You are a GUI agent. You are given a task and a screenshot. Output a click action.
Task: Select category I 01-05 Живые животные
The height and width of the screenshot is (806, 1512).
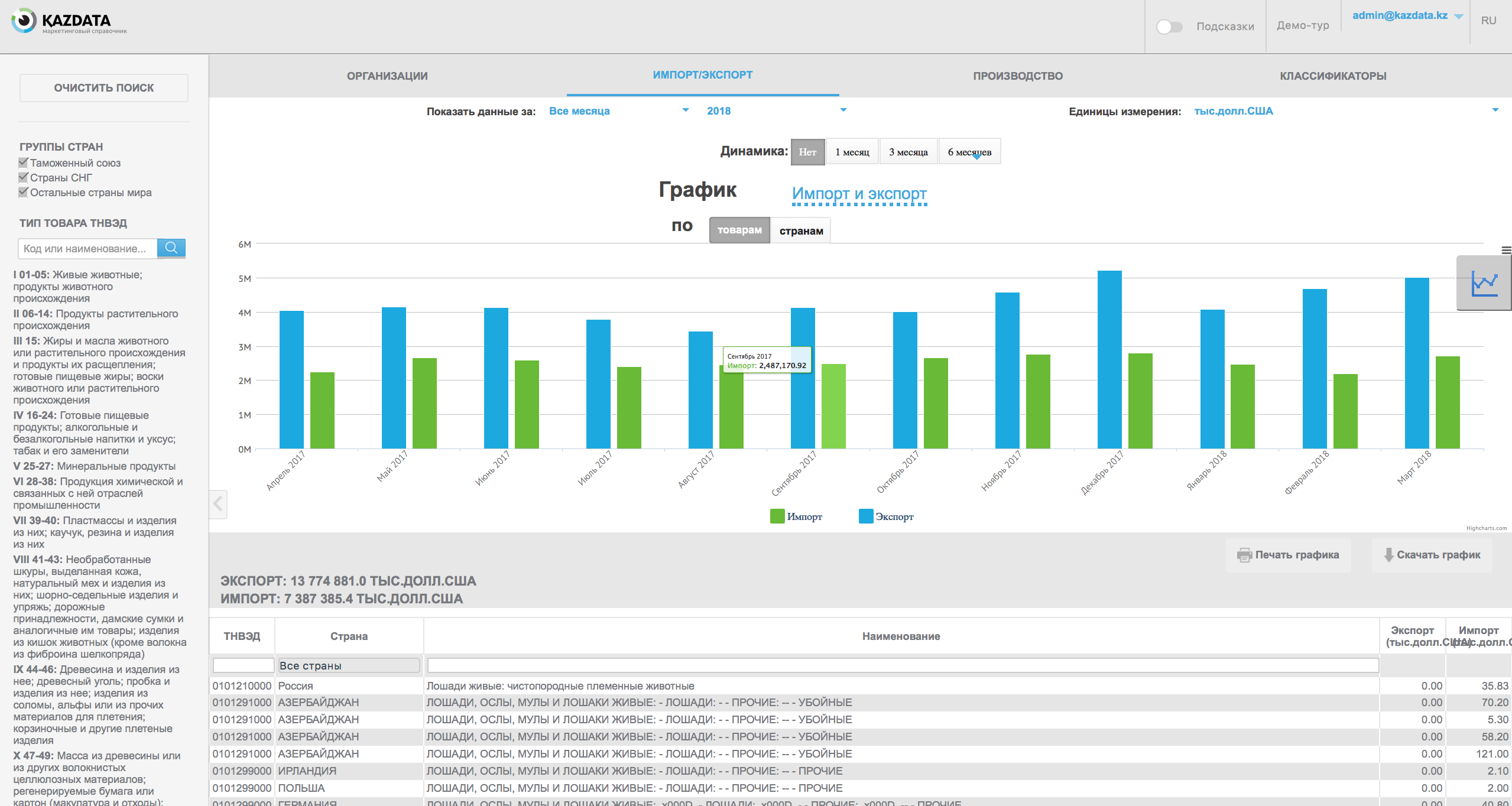(x=78, y=287)
